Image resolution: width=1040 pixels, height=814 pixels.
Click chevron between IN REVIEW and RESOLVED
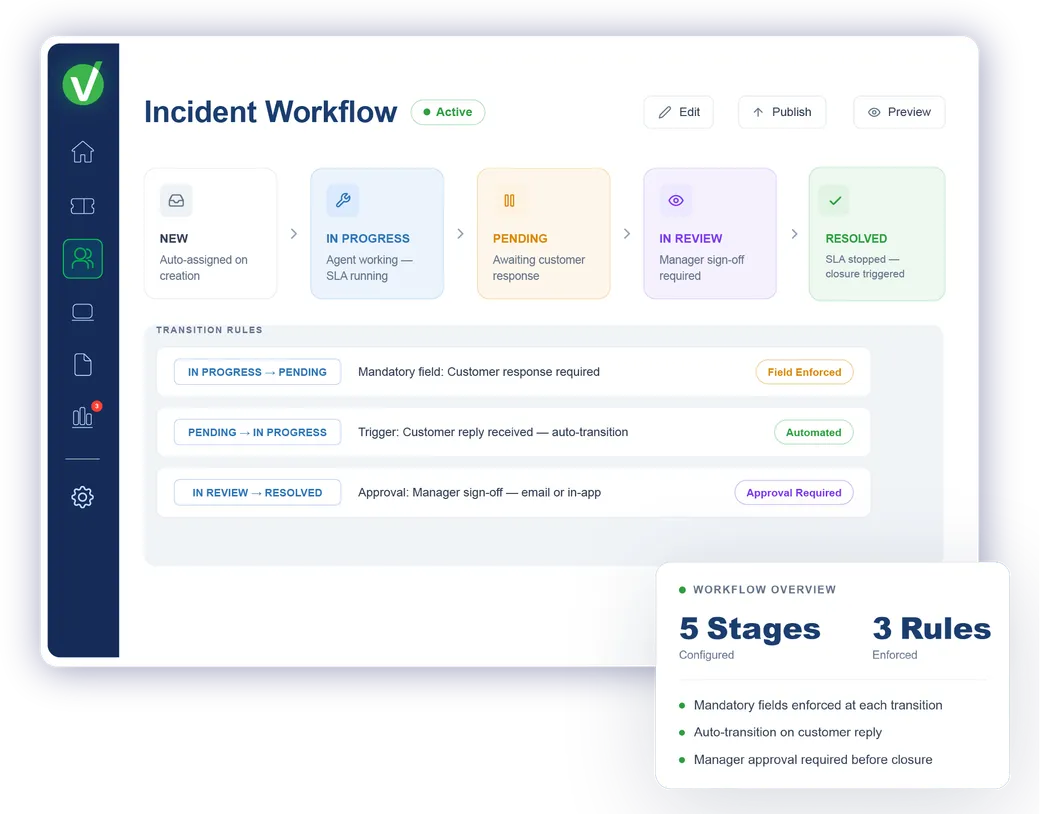[794, 234]
